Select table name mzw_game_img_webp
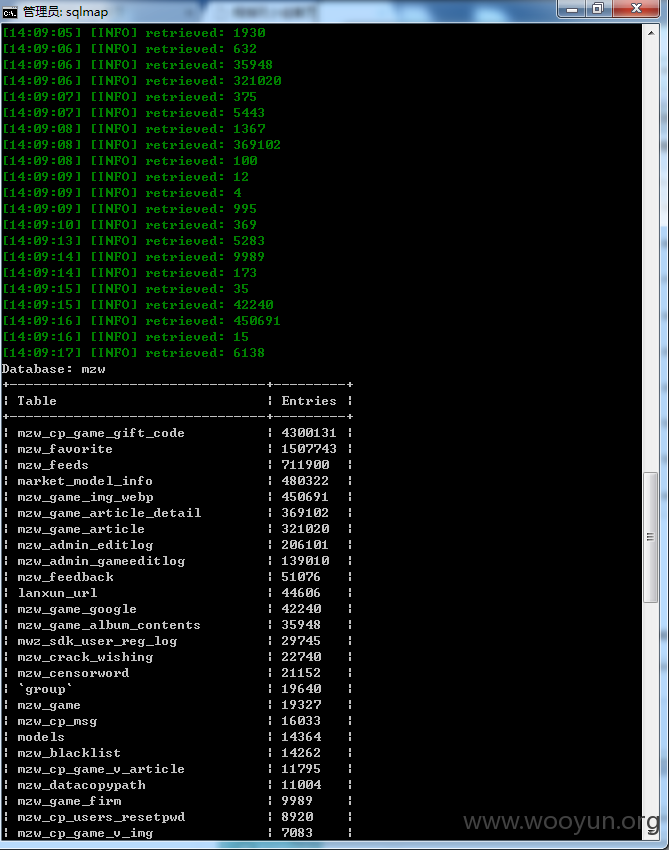The width and height of the screenshot is (669, 850). [x=86, y=497]
